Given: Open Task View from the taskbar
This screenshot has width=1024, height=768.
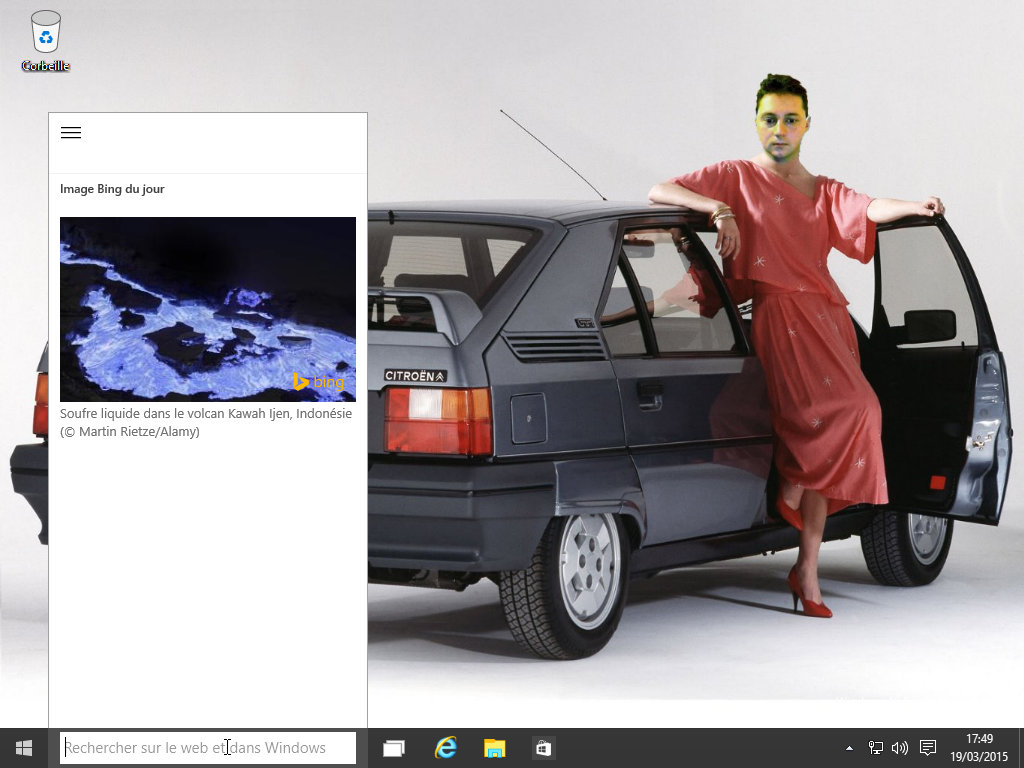Looking at the screenshot, I should [394, 748].
